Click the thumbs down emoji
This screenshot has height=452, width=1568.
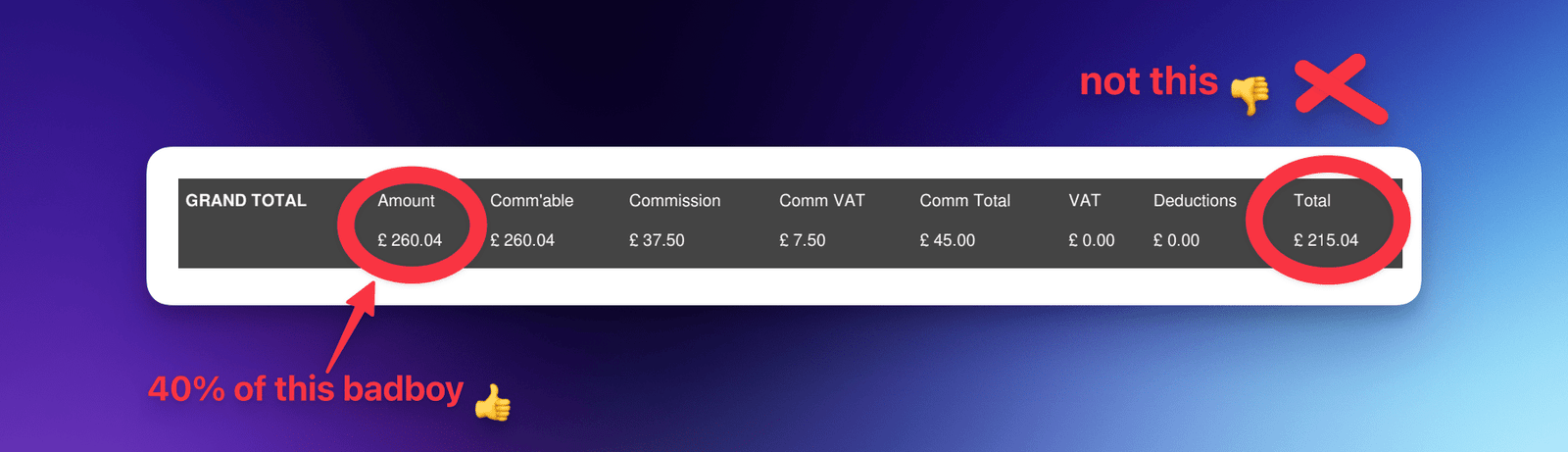[1249, 95]
